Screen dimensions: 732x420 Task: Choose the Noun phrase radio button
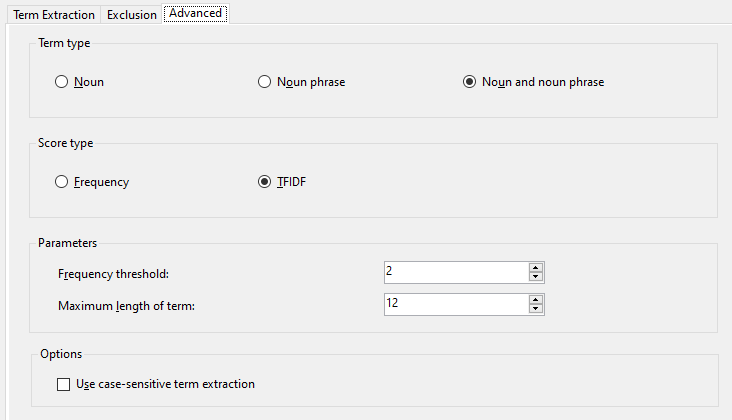[x=265, y=82]
